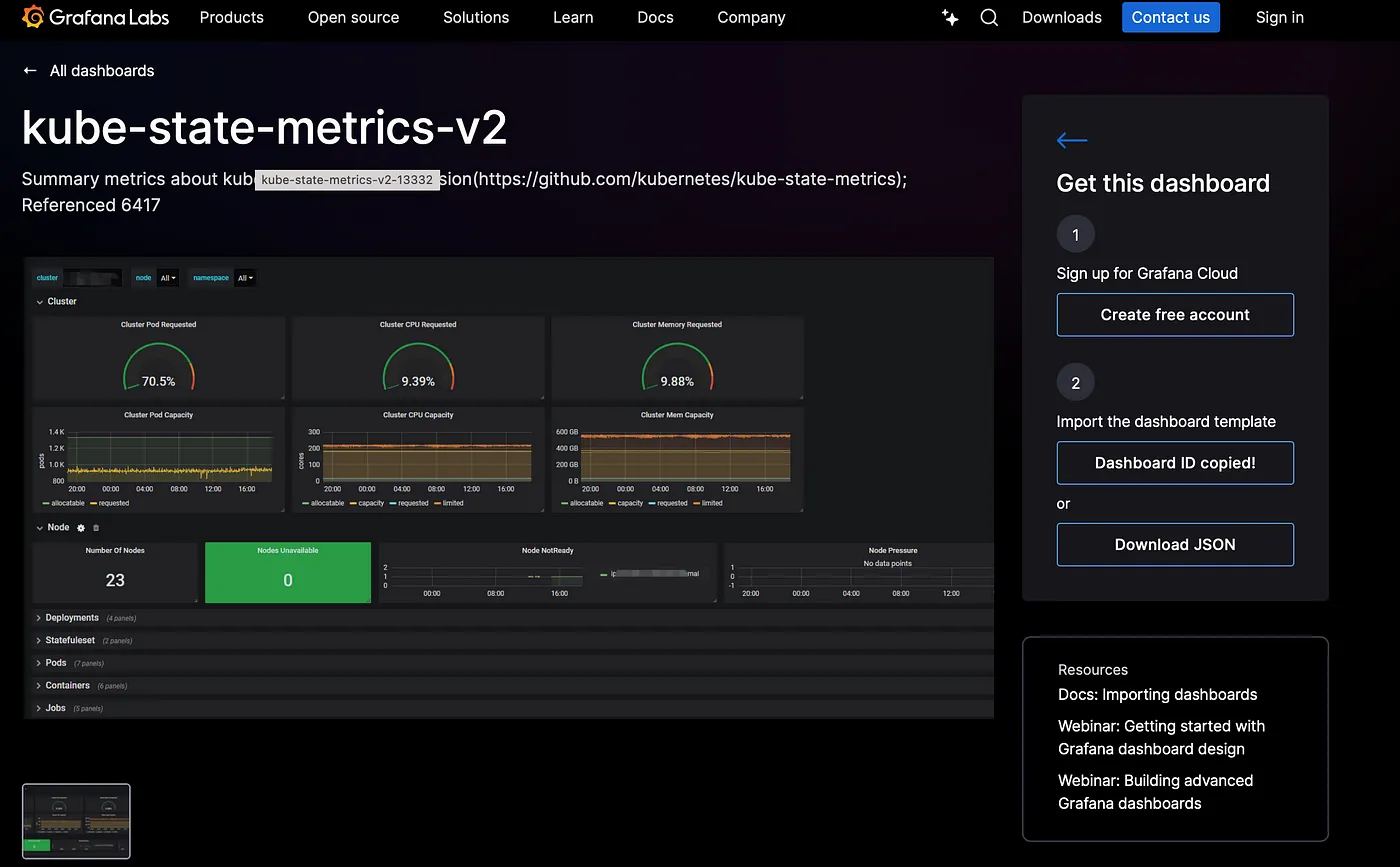Click the Cluster CPU Capacity title
This screenshot has height=867, width=1400.
click(x=418, y=415)
